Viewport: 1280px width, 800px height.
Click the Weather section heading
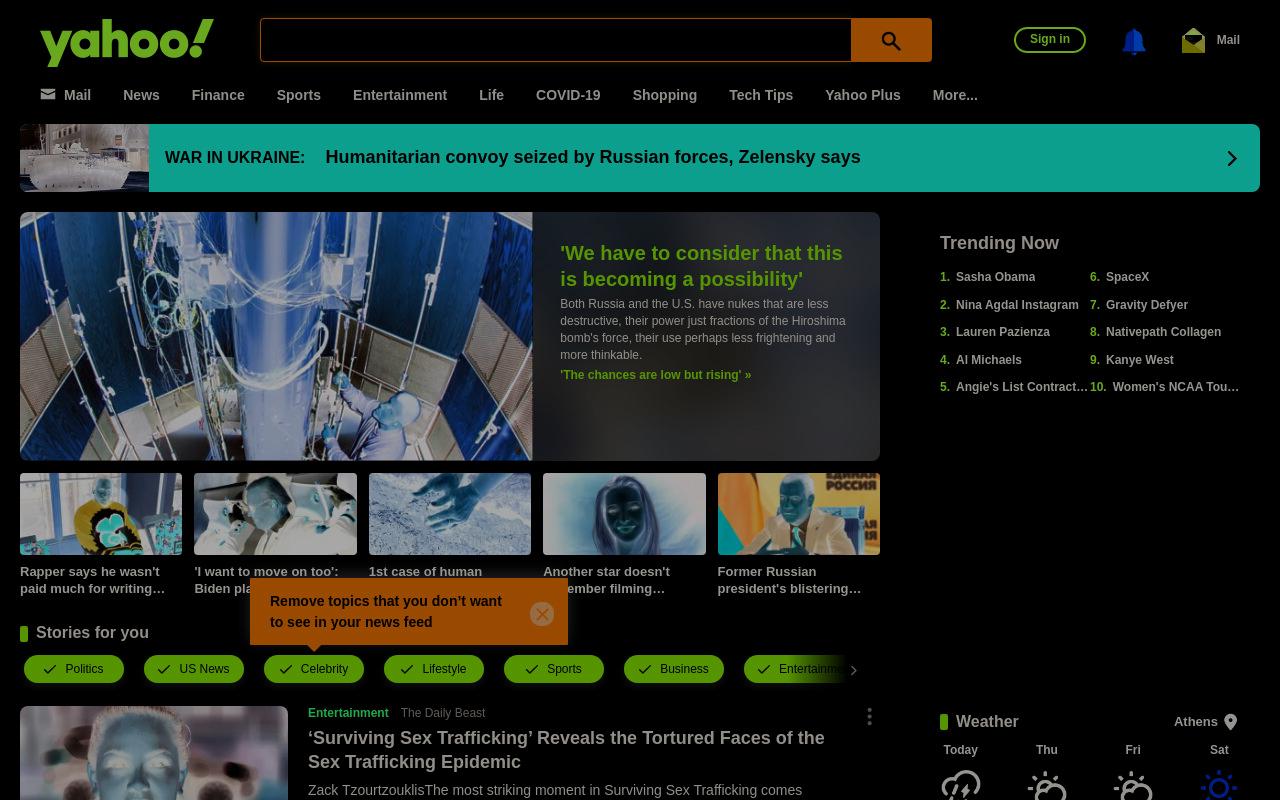point(987,722)
